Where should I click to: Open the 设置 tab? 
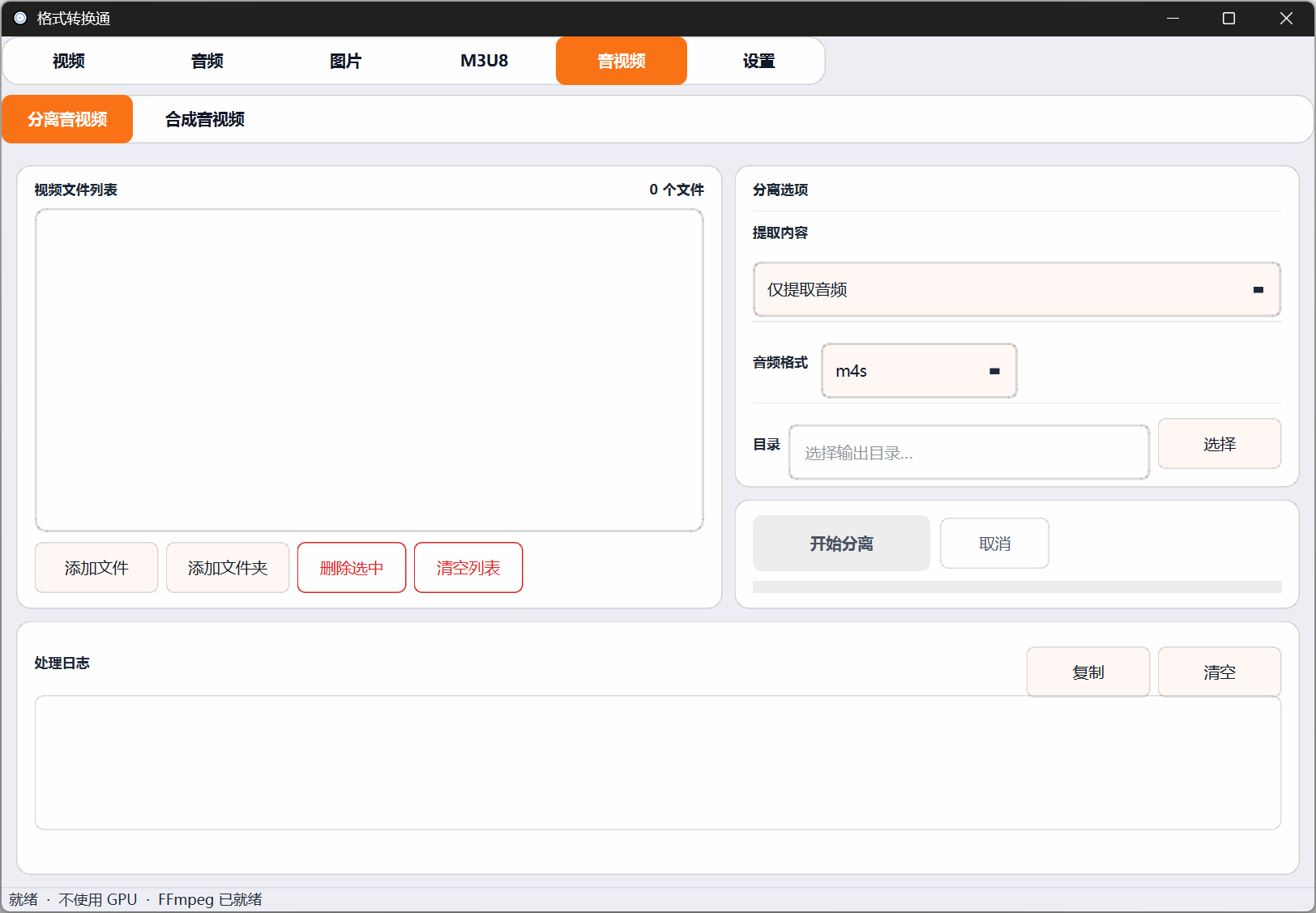759,61
